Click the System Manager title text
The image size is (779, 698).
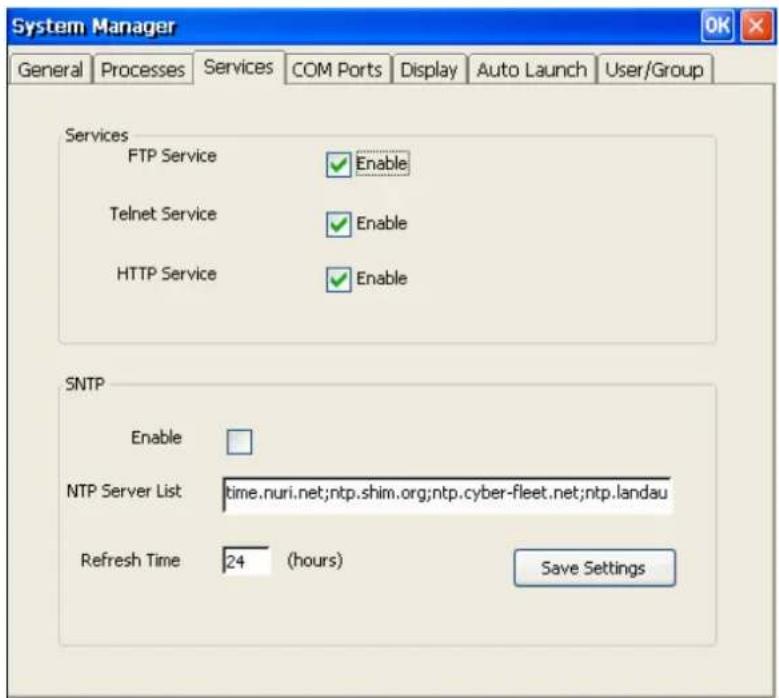point(93,26)
